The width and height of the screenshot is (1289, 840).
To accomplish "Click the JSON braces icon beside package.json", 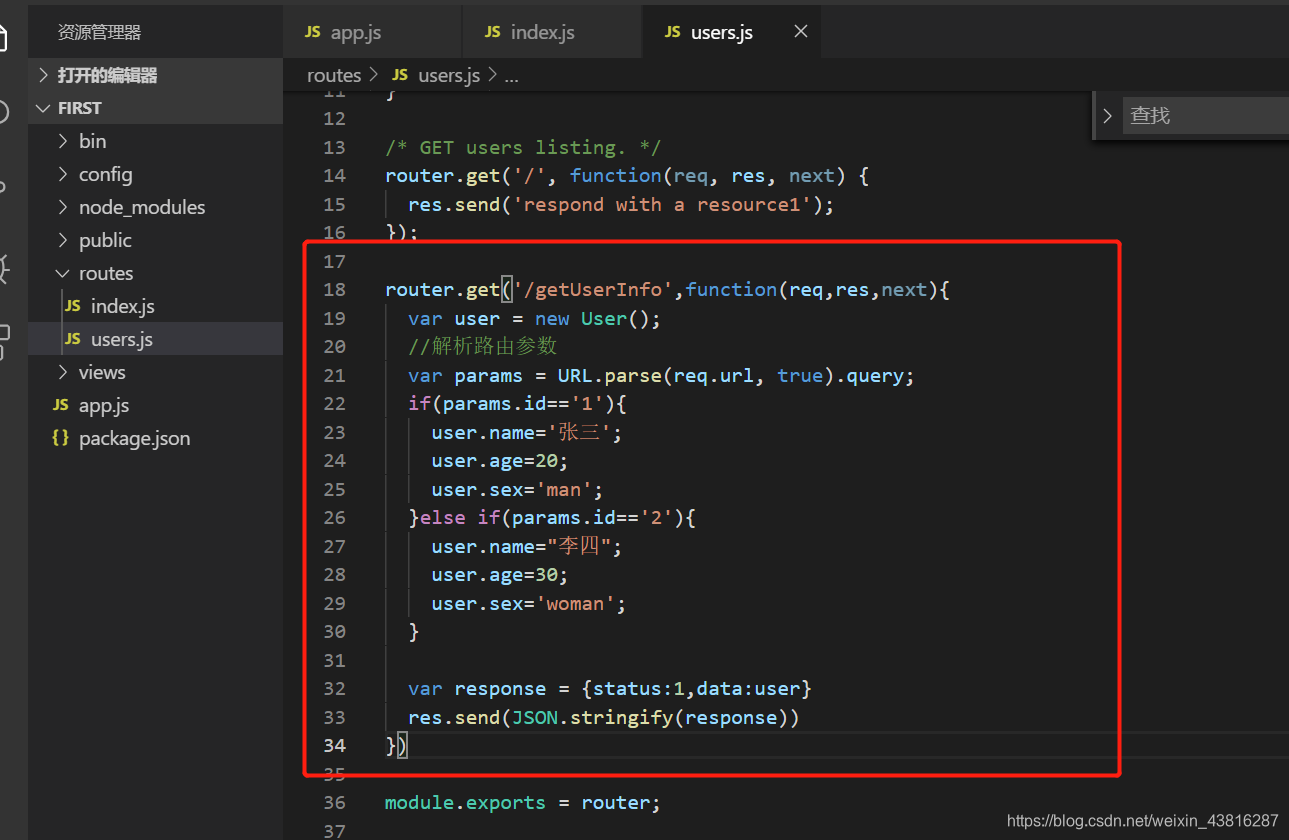I will 61,438.
